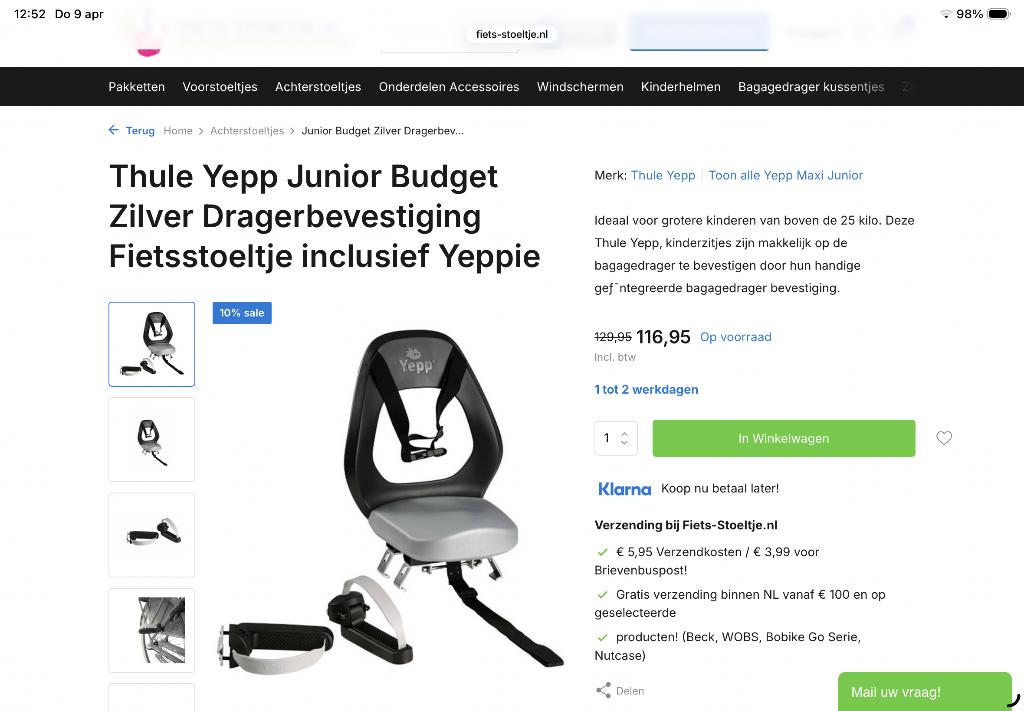Open the Voorstoeltjes menu item

tap(220, 87)
